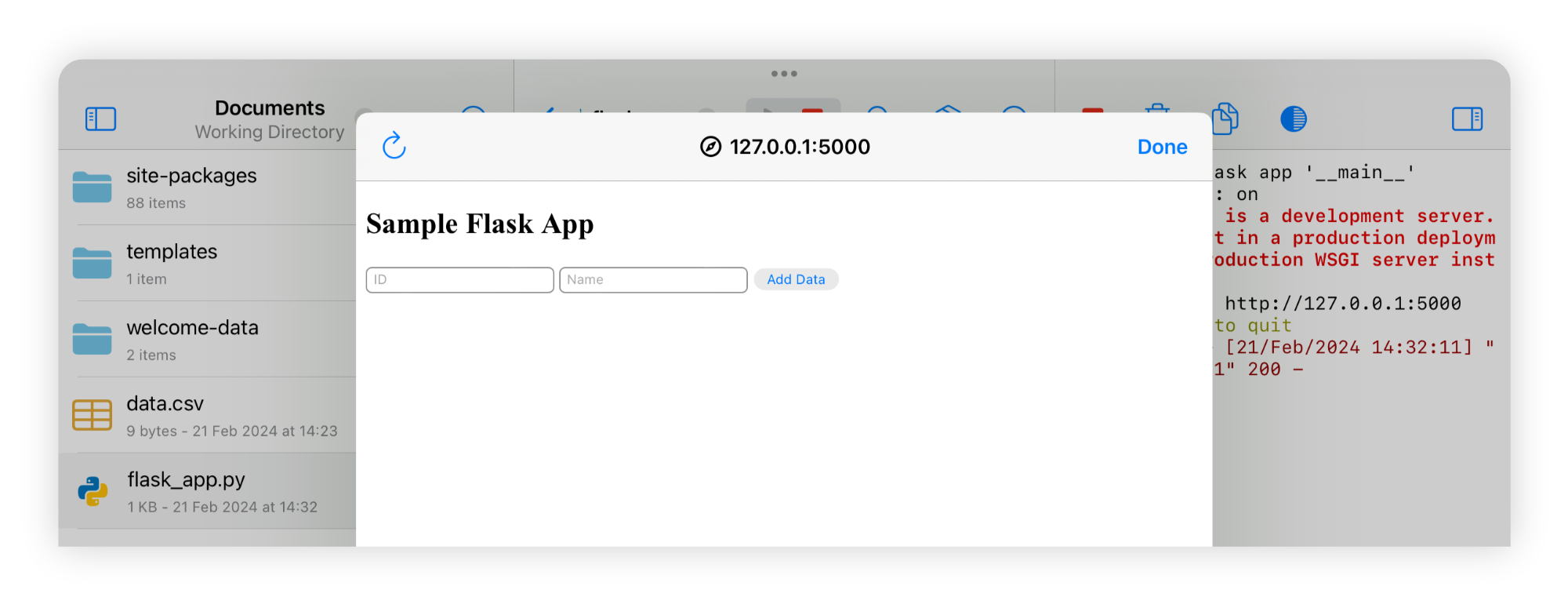Click the 127.0.0.1:5000 address title
Screen dimensions: 1568x608
[x=799, y=147]
